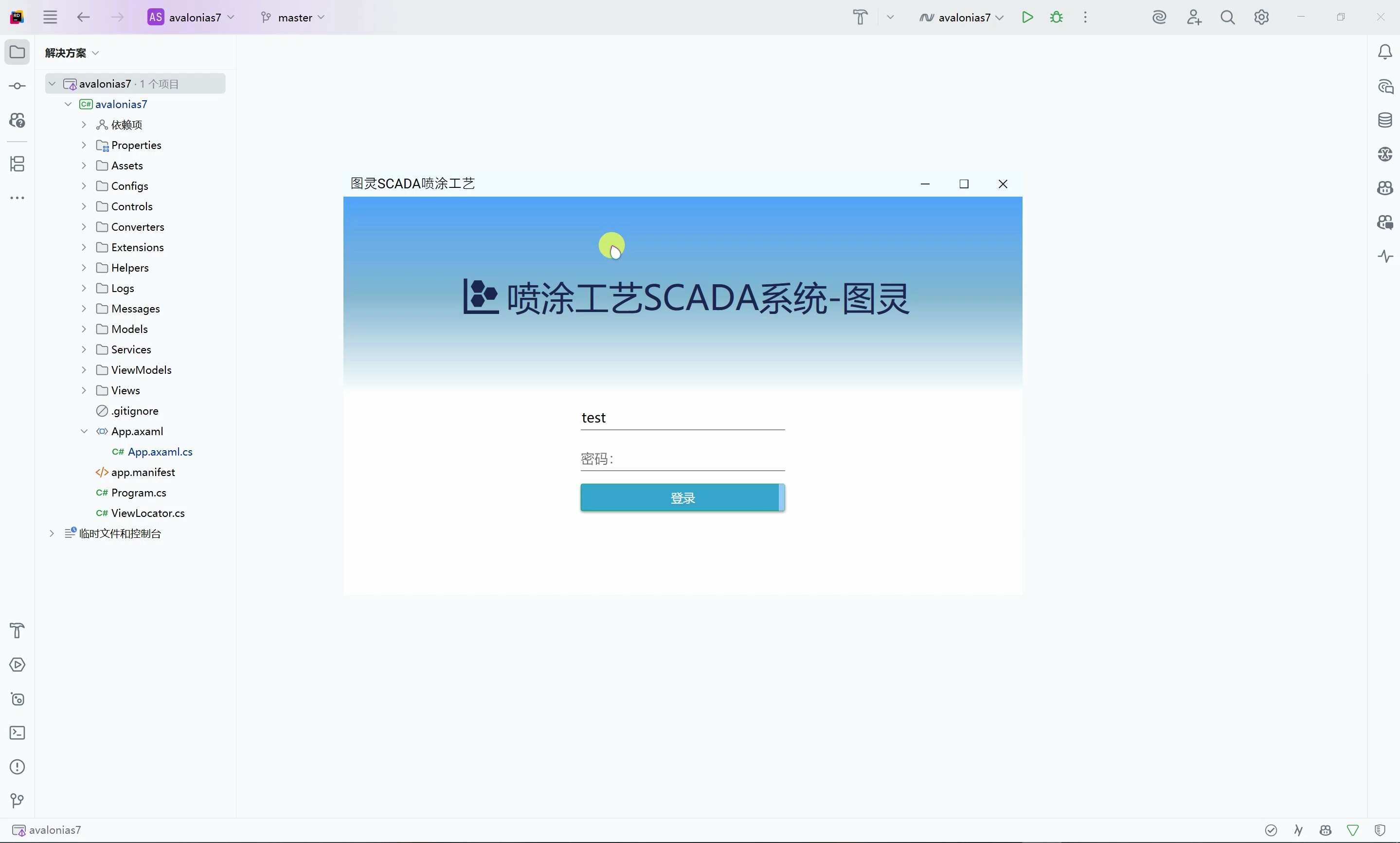Open the Run tool window
1400x843 pixels.
[17, 665]
